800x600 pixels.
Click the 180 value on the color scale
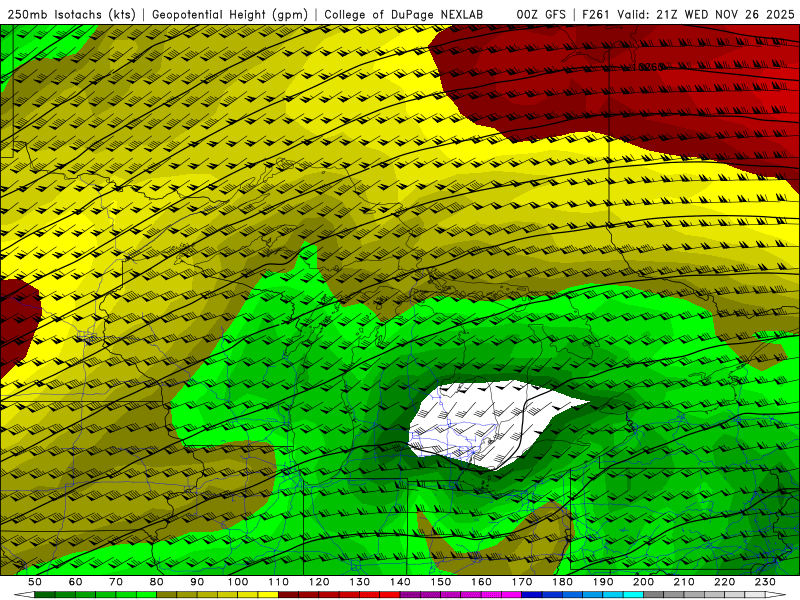(x=562, y=582)
